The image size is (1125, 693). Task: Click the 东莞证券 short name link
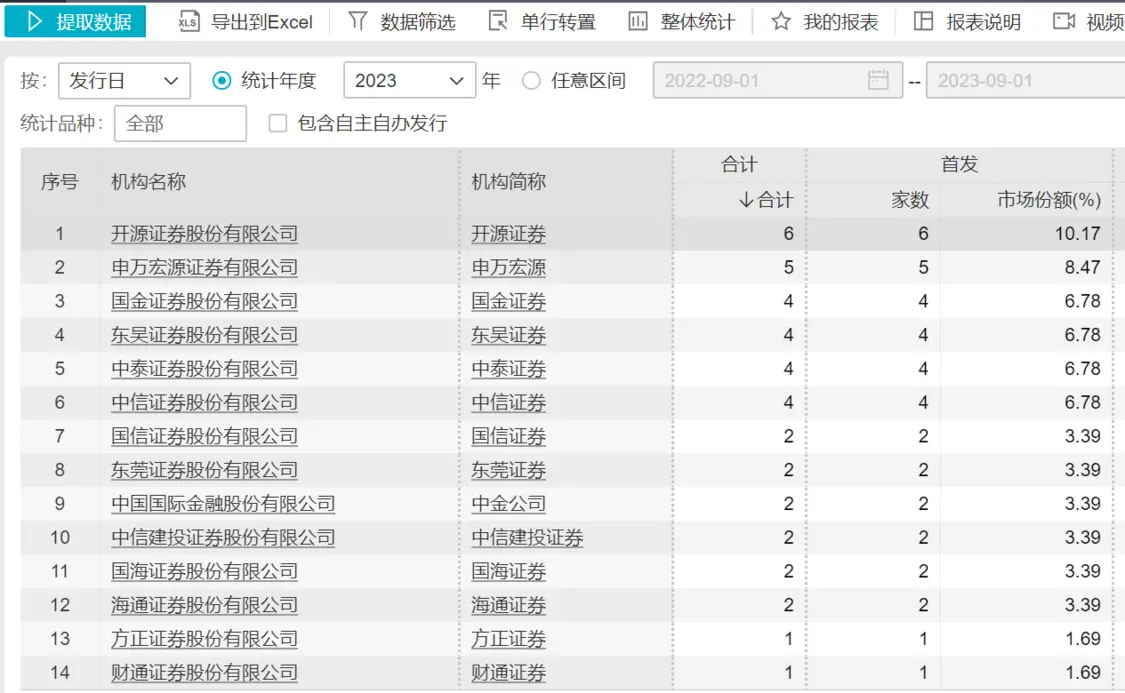click(x=509, y=470)
